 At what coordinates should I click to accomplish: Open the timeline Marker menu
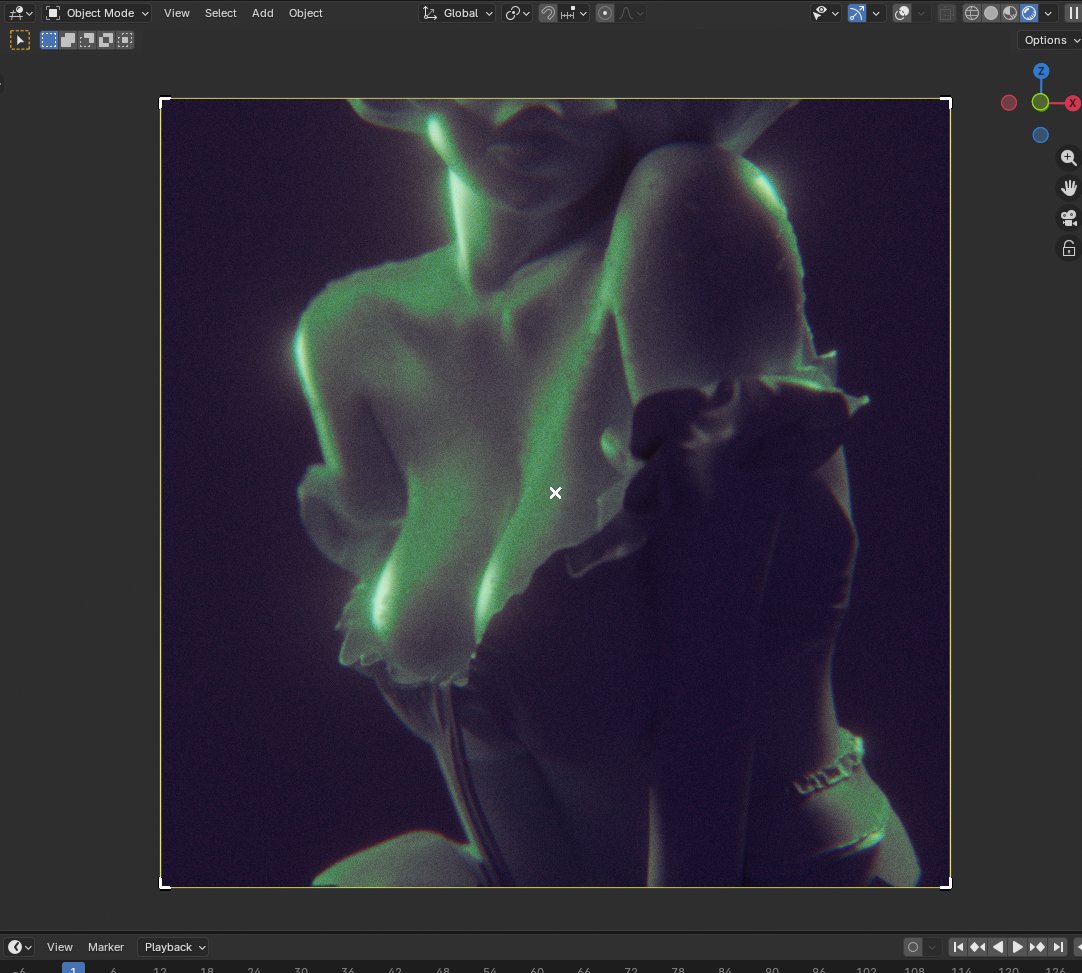click(x=106, y=947)
